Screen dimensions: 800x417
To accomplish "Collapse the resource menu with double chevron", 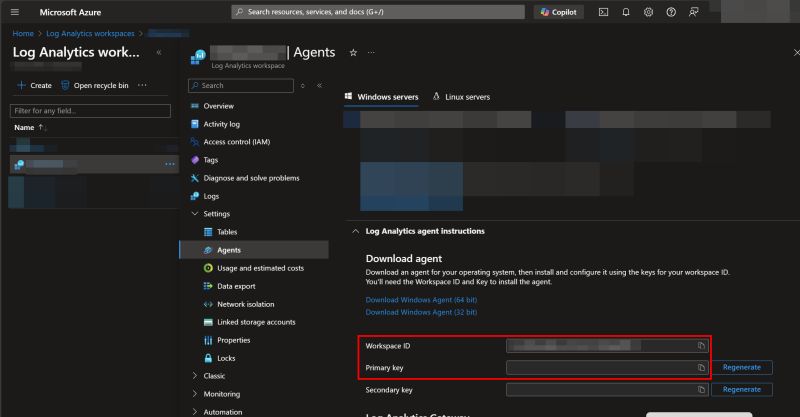I will (x=319, y=85).
